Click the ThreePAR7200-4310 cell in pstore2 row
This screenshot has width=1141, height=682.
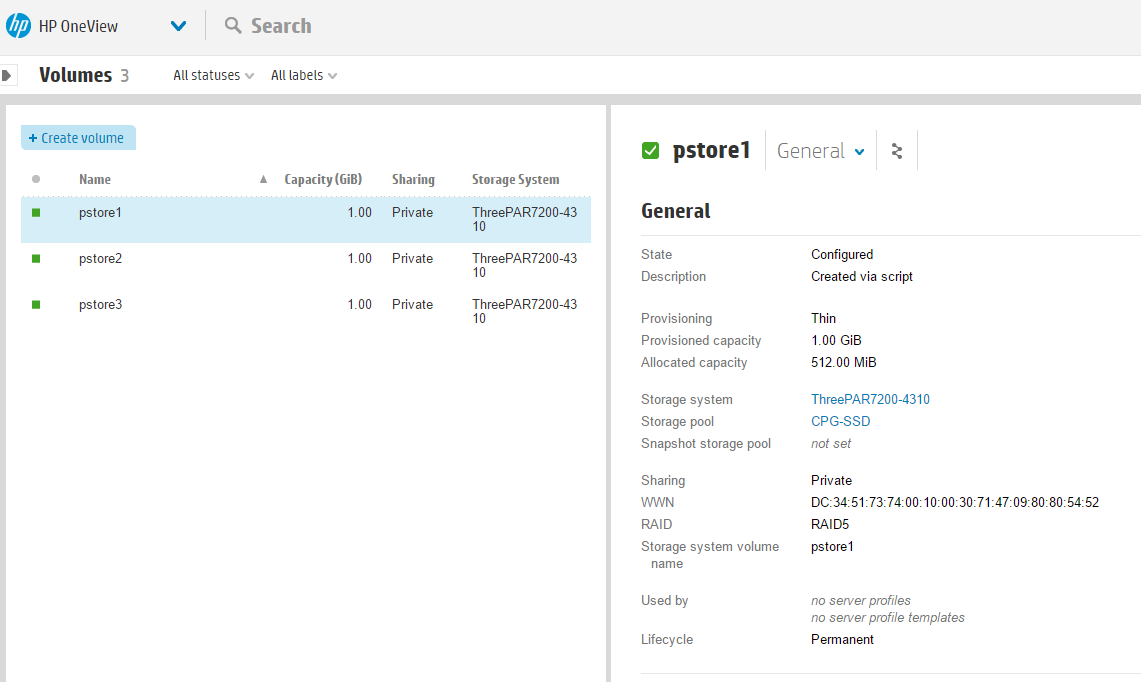[524, 265]
